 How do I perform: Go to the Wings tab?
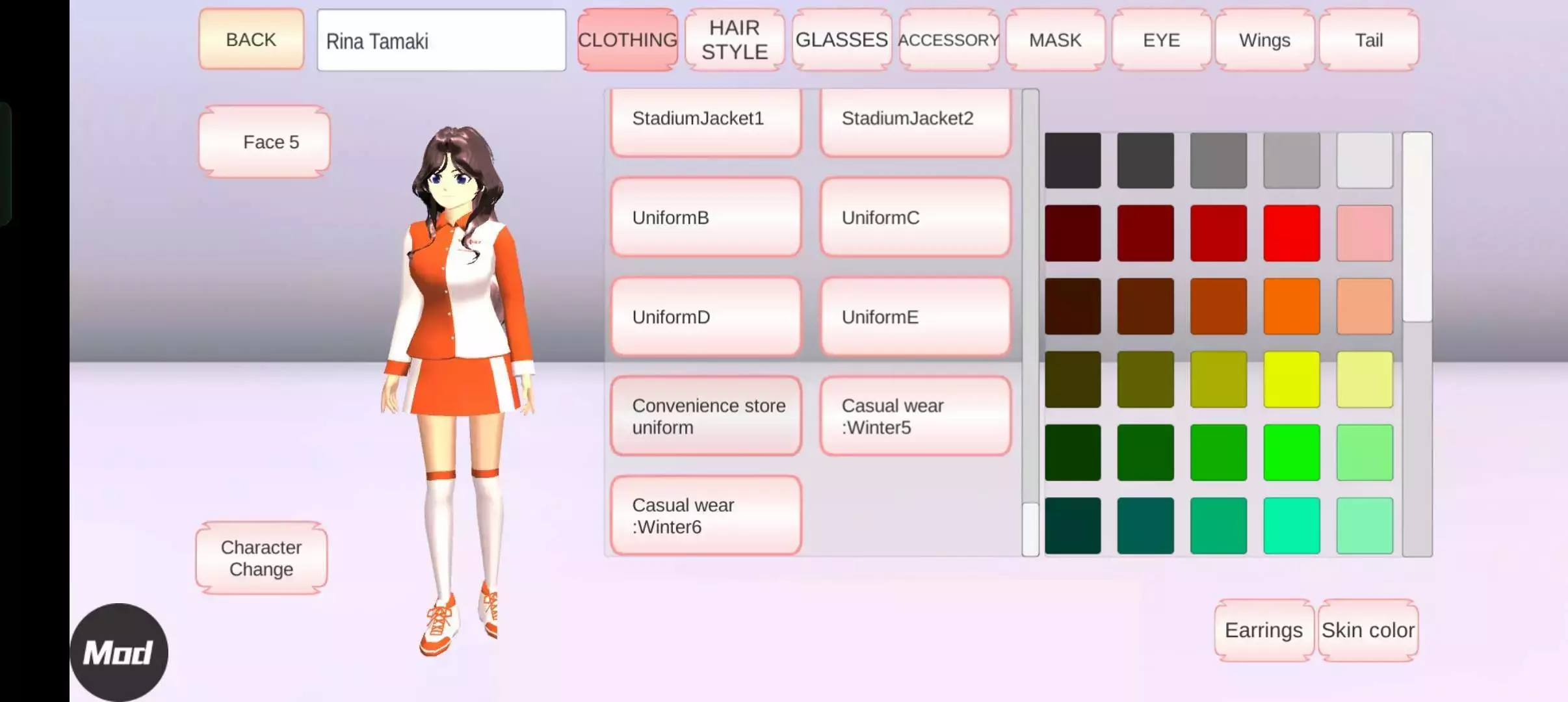[x=1264, y=40]
